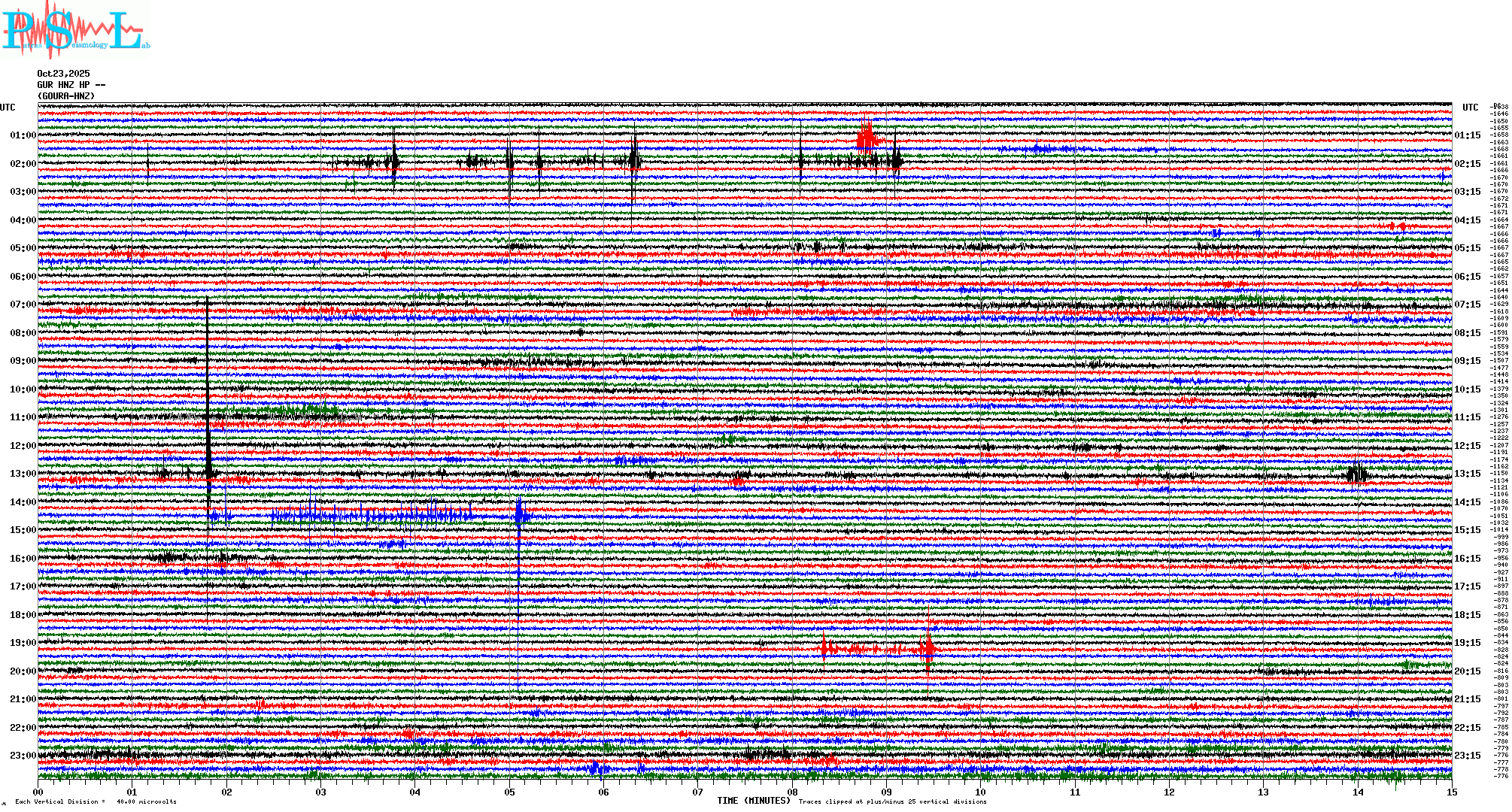The image size is (1512, 812).
Task: Click the PSL Seismology Lab logo
Action: pyautogui.click(x=74, y=30)
